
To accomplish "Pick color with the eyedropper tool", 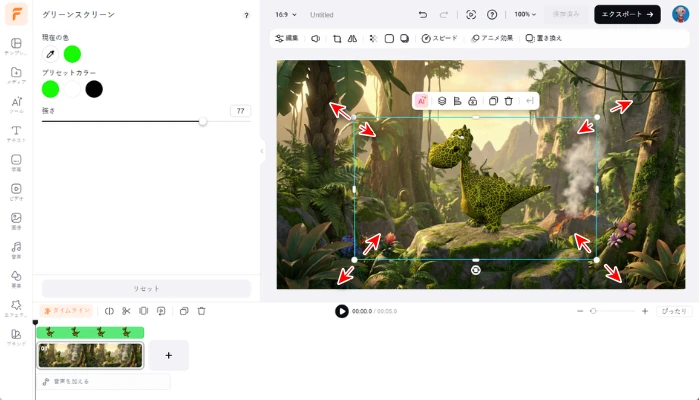I will [x=50, y=54].
